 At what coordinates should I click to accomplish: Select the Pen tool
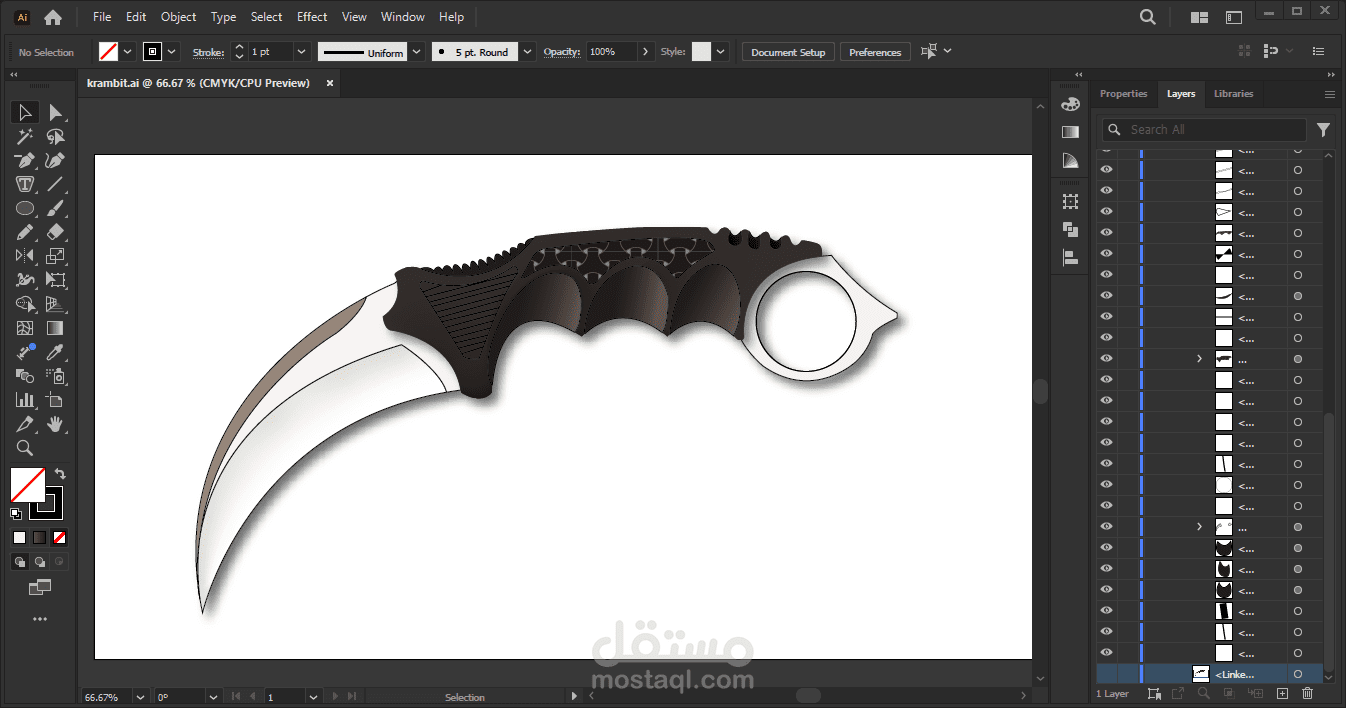[x=25, y=161]
